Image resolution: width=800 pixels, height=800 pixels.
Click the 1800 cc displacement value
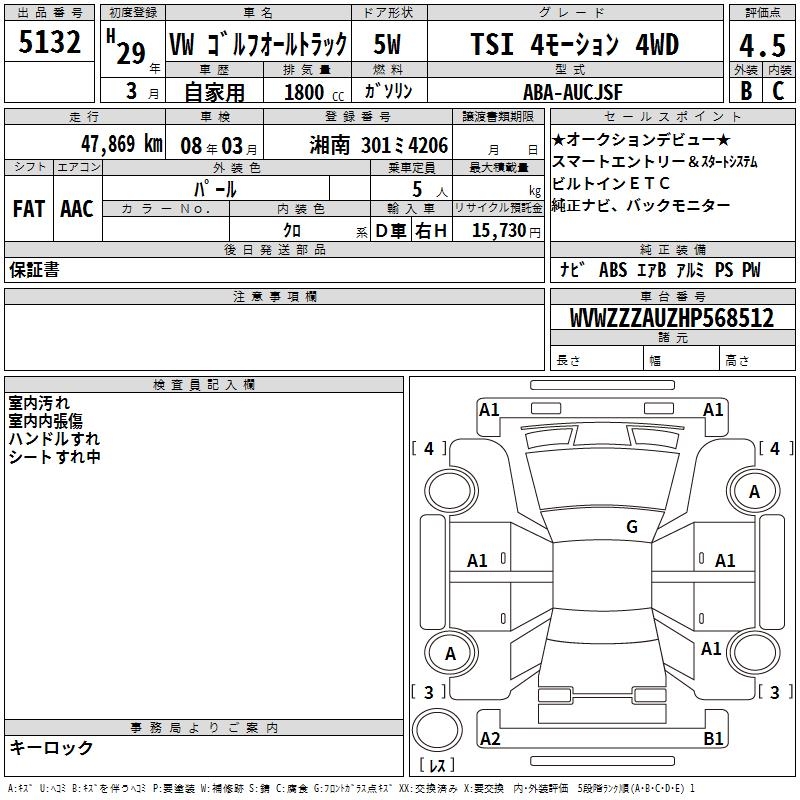[314, 92]
